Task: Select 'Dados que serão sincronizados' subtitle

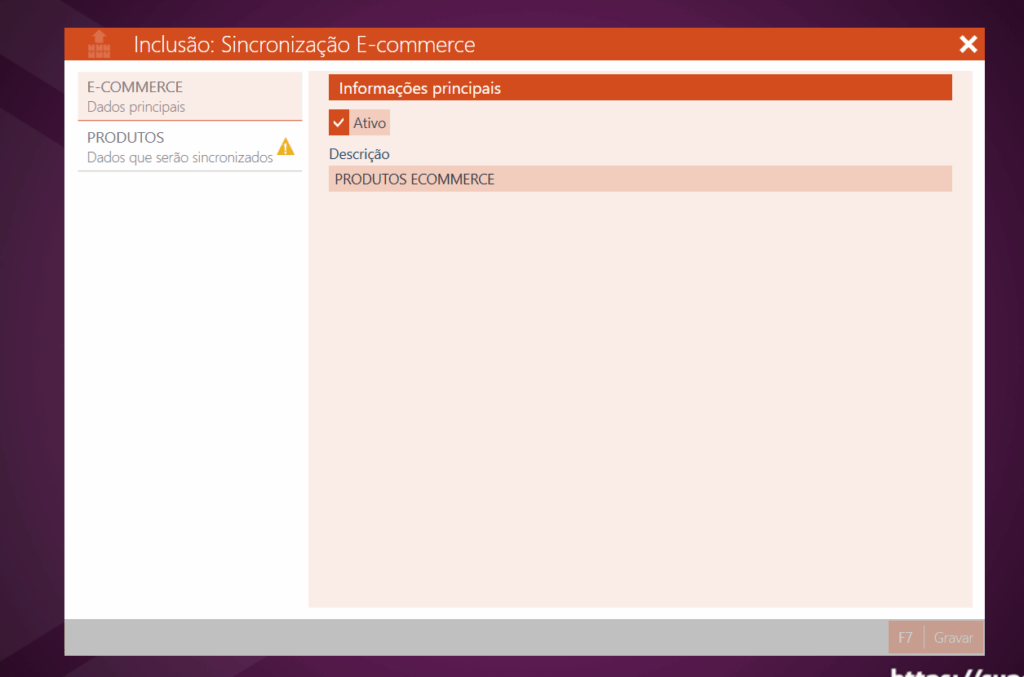Action: tap(180, 158)
